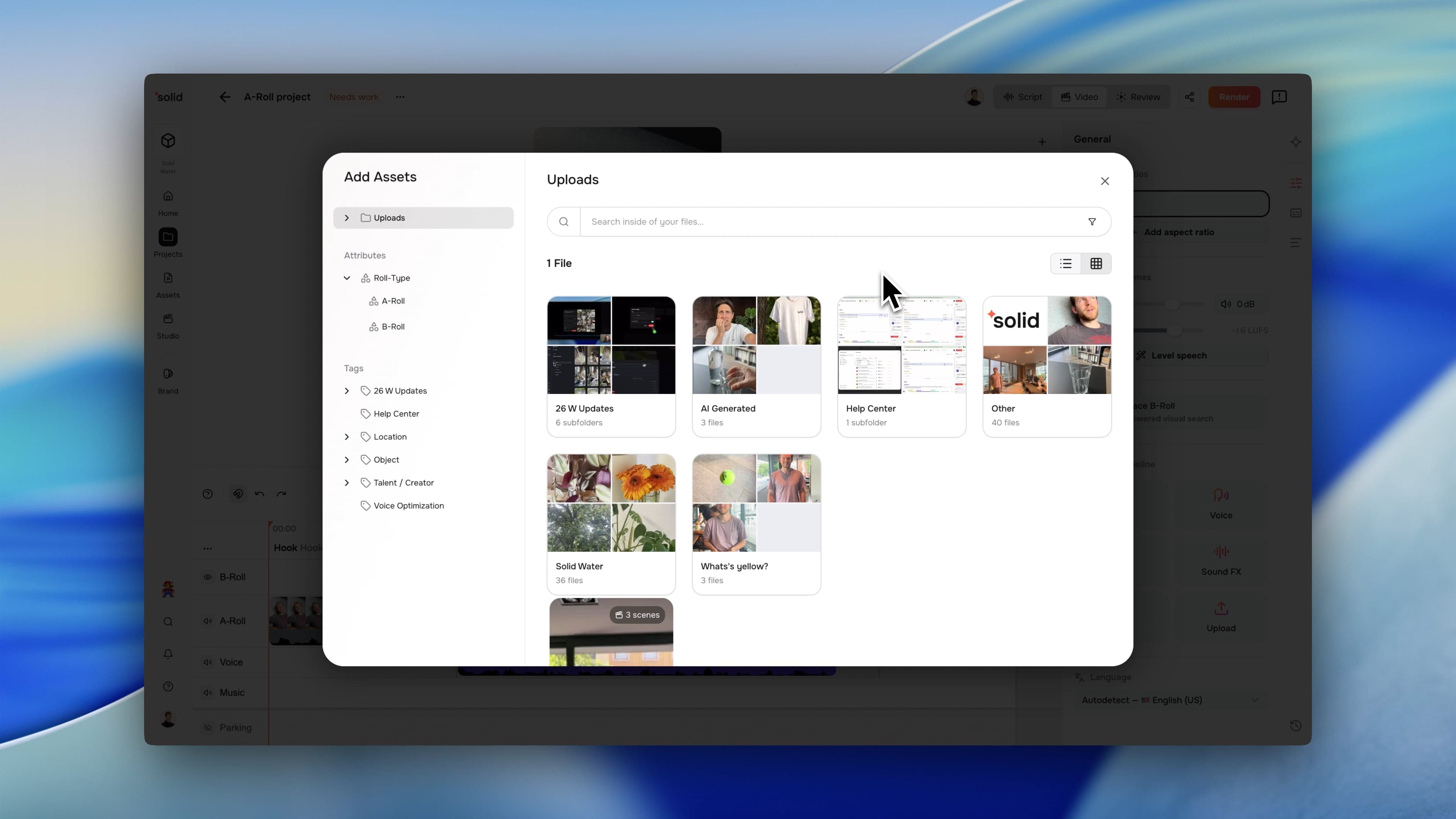Open Projects in the sidebar
Image resolution: width=1456 pixels, height=819 pixels.
pyautogui.click(x=168, y=243)
